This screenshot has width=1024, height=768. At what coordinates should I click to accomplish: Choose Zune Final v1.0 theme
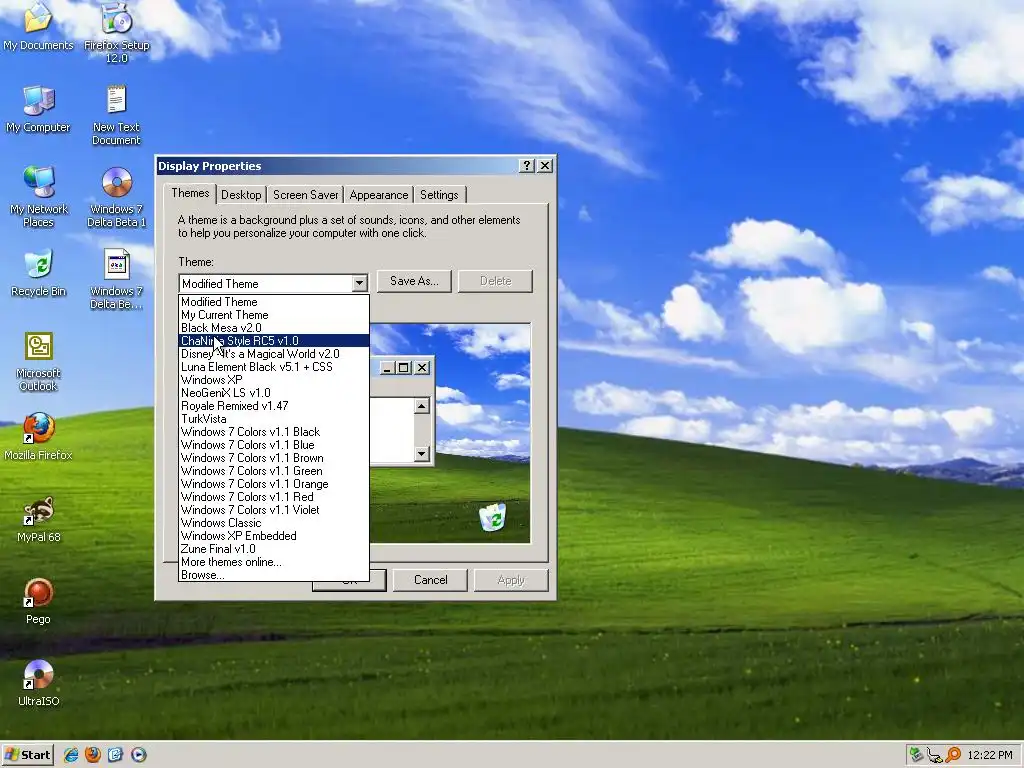[274, 549]
